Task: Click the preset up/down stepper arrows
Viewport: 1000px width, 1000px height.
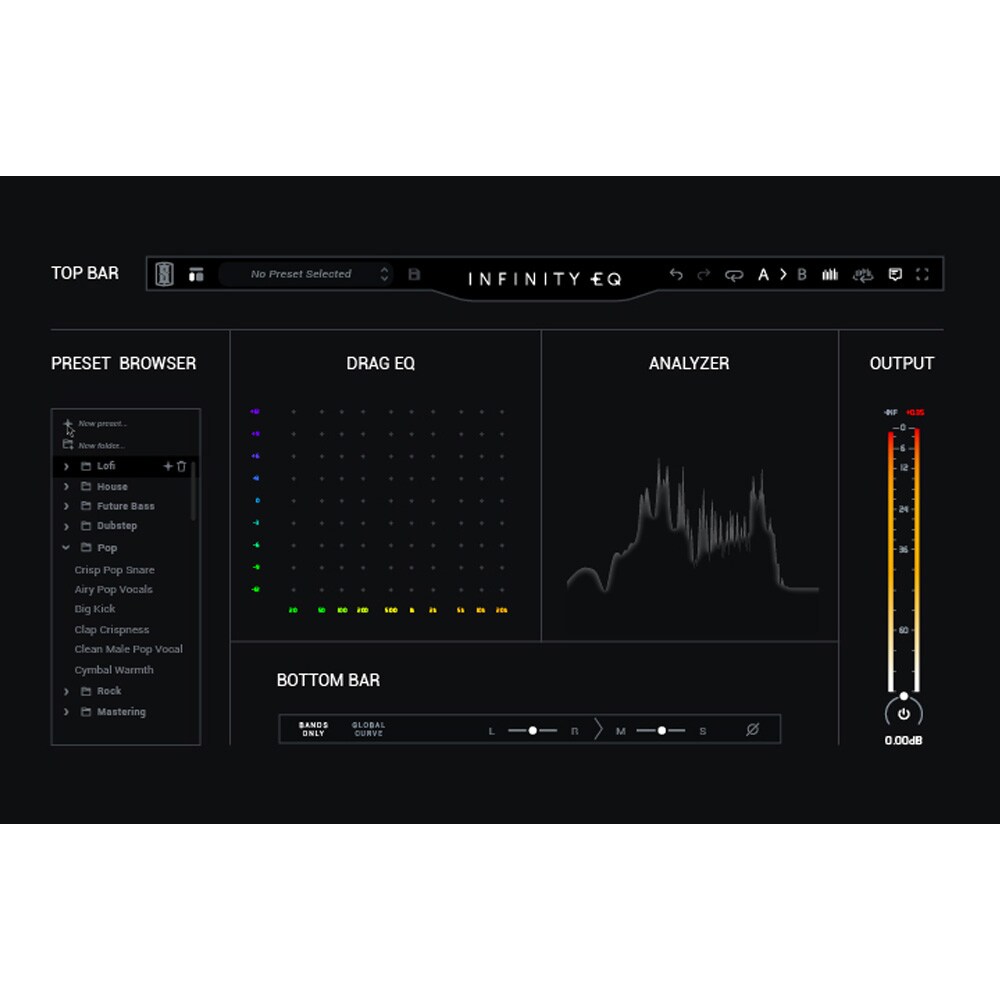Action: click(384, 274)
